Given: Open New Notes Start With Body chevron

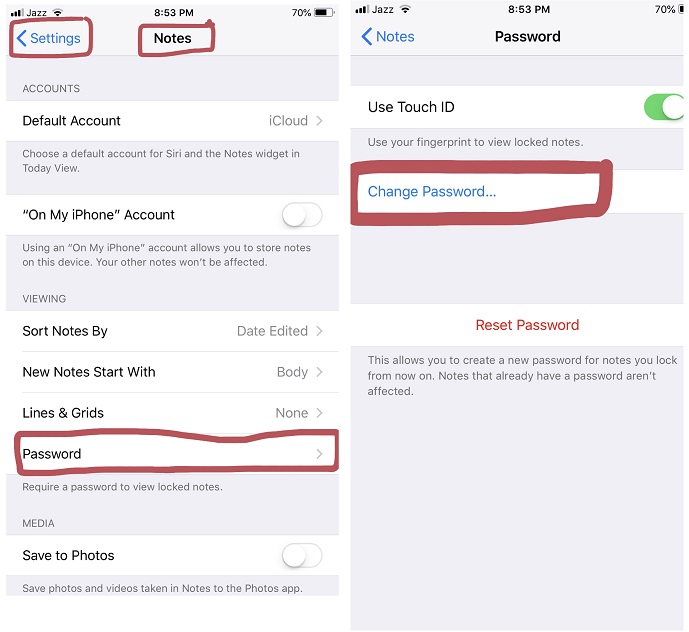Looking at the screenshot, I should tap(319, 372).
